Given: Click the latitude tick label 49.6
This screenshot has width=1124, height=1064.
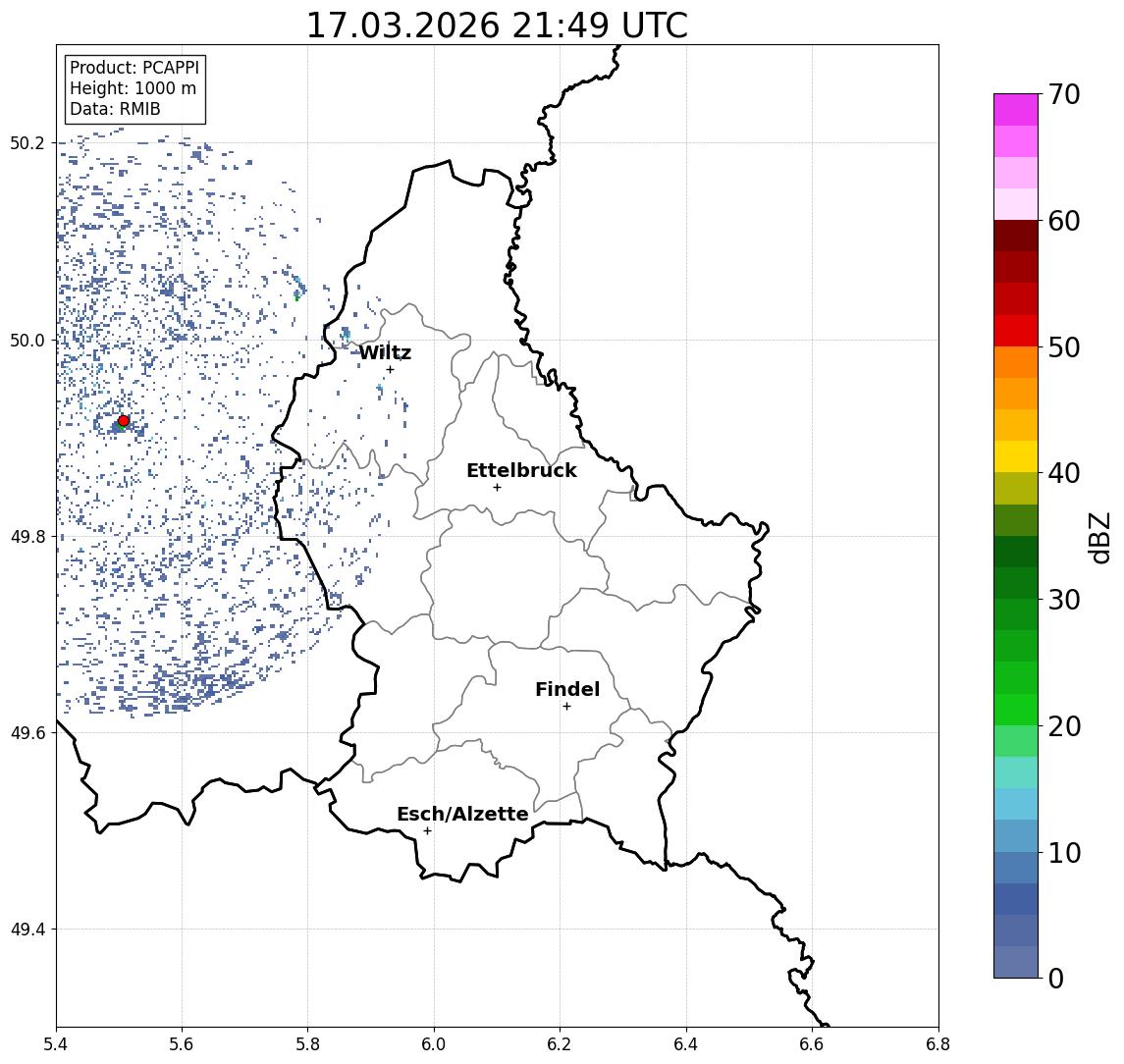Looking at the screenshot, I should click(x=27, y=733).
